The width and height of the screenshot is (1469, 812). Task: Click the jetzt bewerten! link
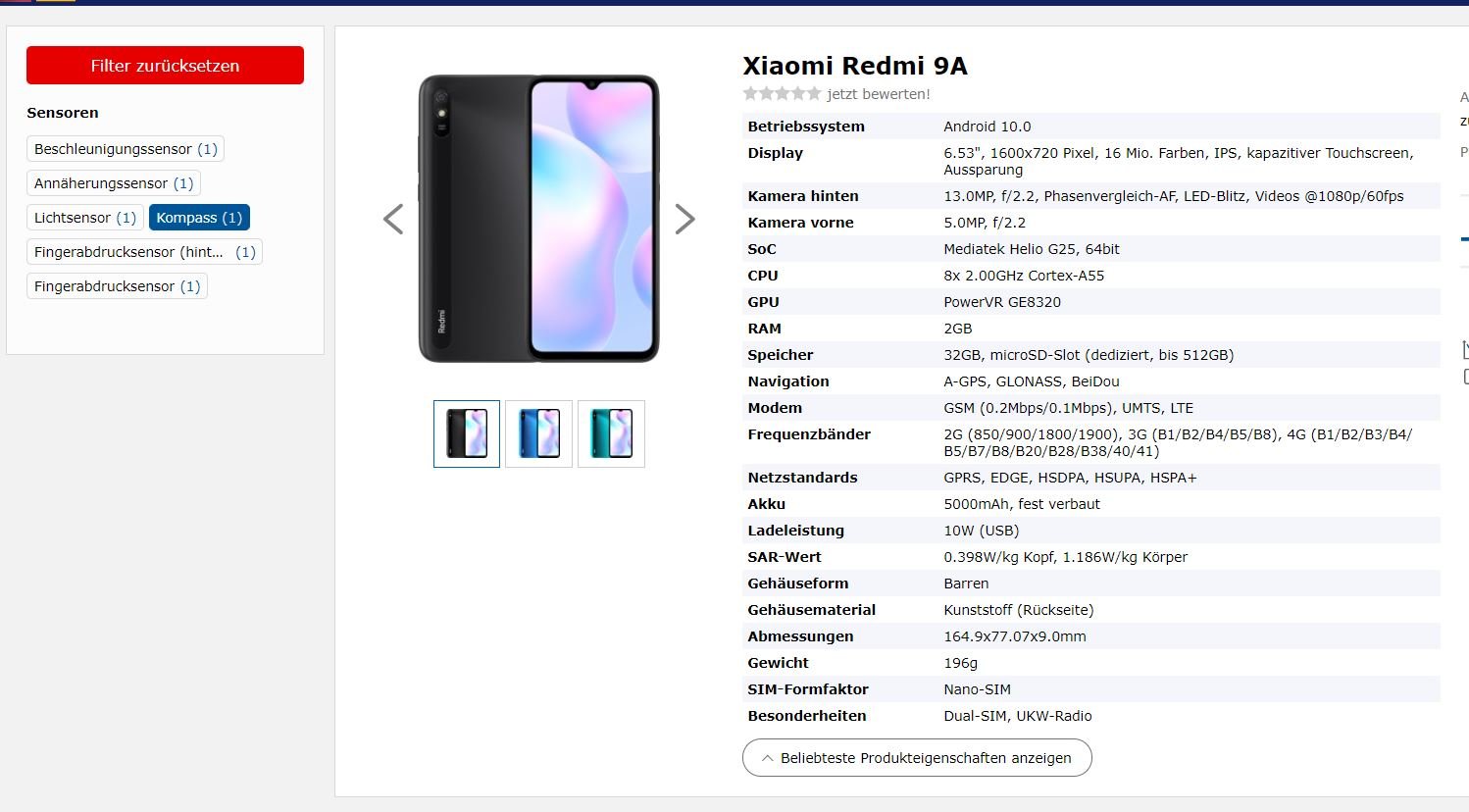click(879, 94)
